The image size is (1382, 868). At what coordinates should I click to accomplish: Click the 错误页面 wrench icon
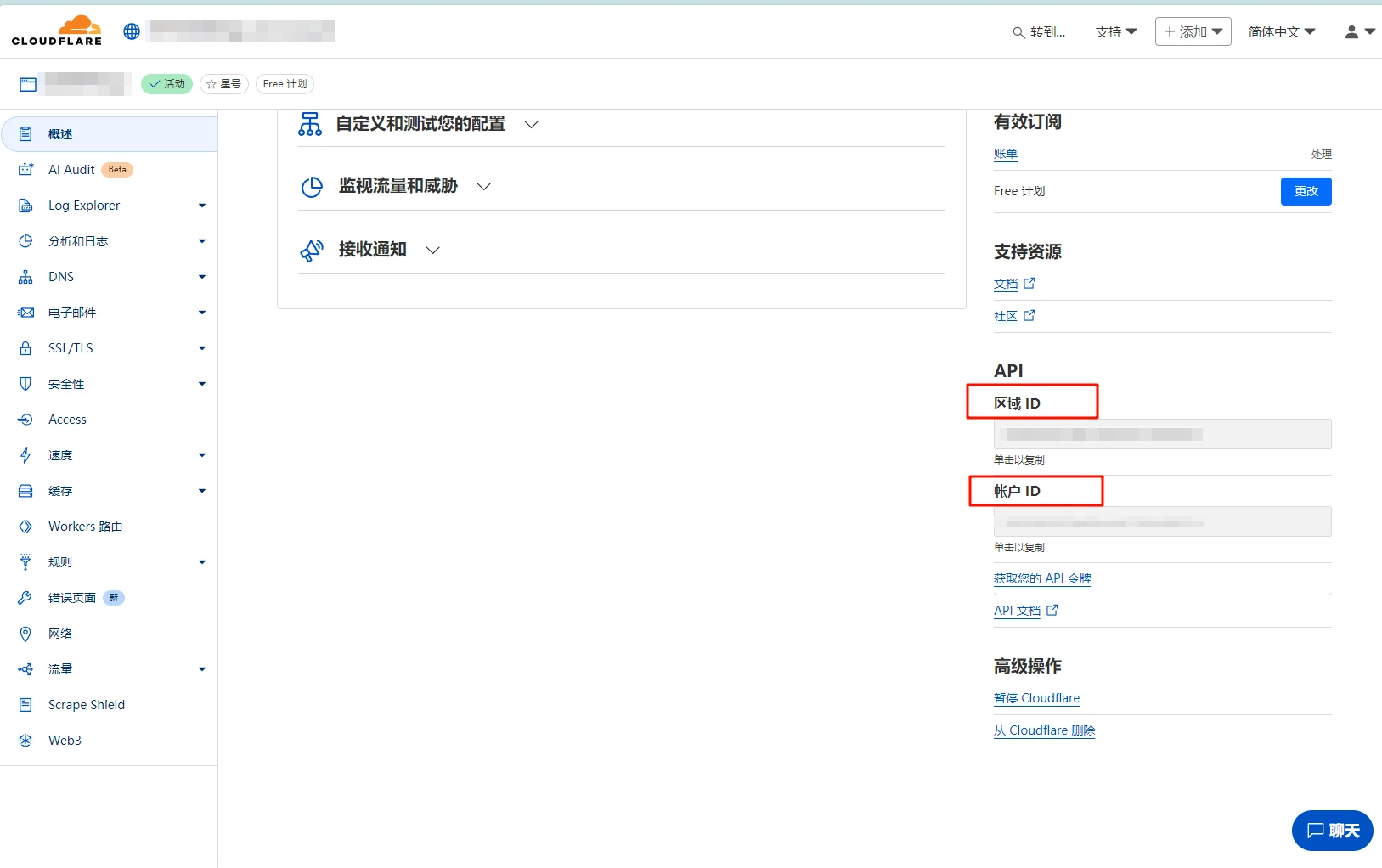coord(25,598)
